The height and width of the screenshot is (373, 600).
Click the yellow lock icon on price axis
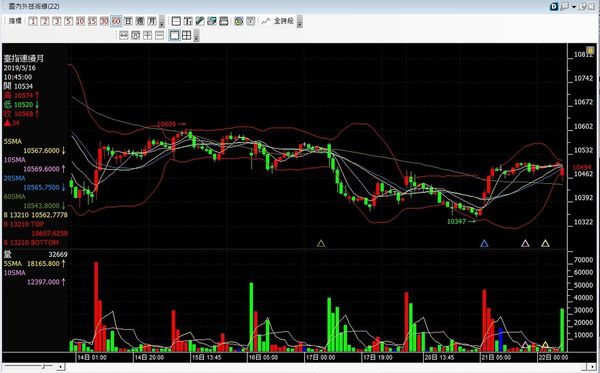[590, 50]
